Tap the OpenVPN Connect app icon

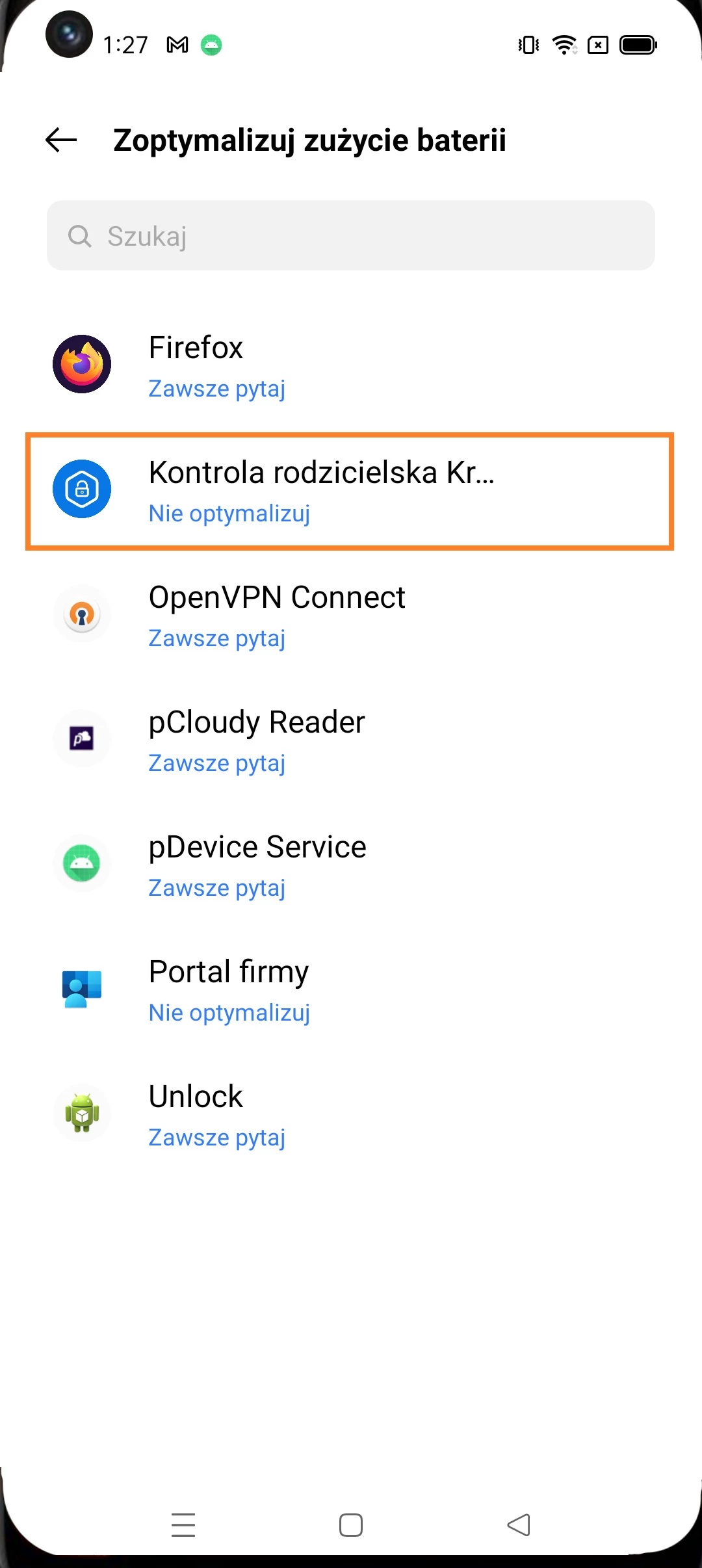point(82,614)
